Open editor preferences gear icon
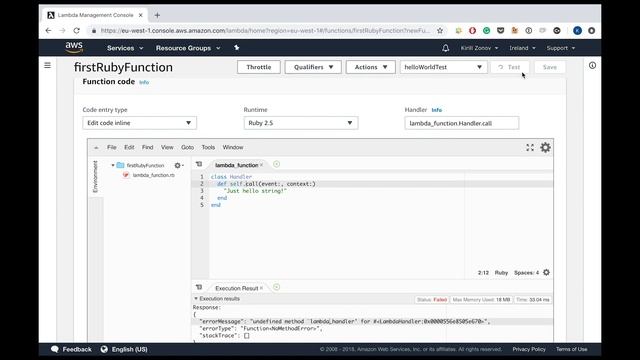 point(545,147)
